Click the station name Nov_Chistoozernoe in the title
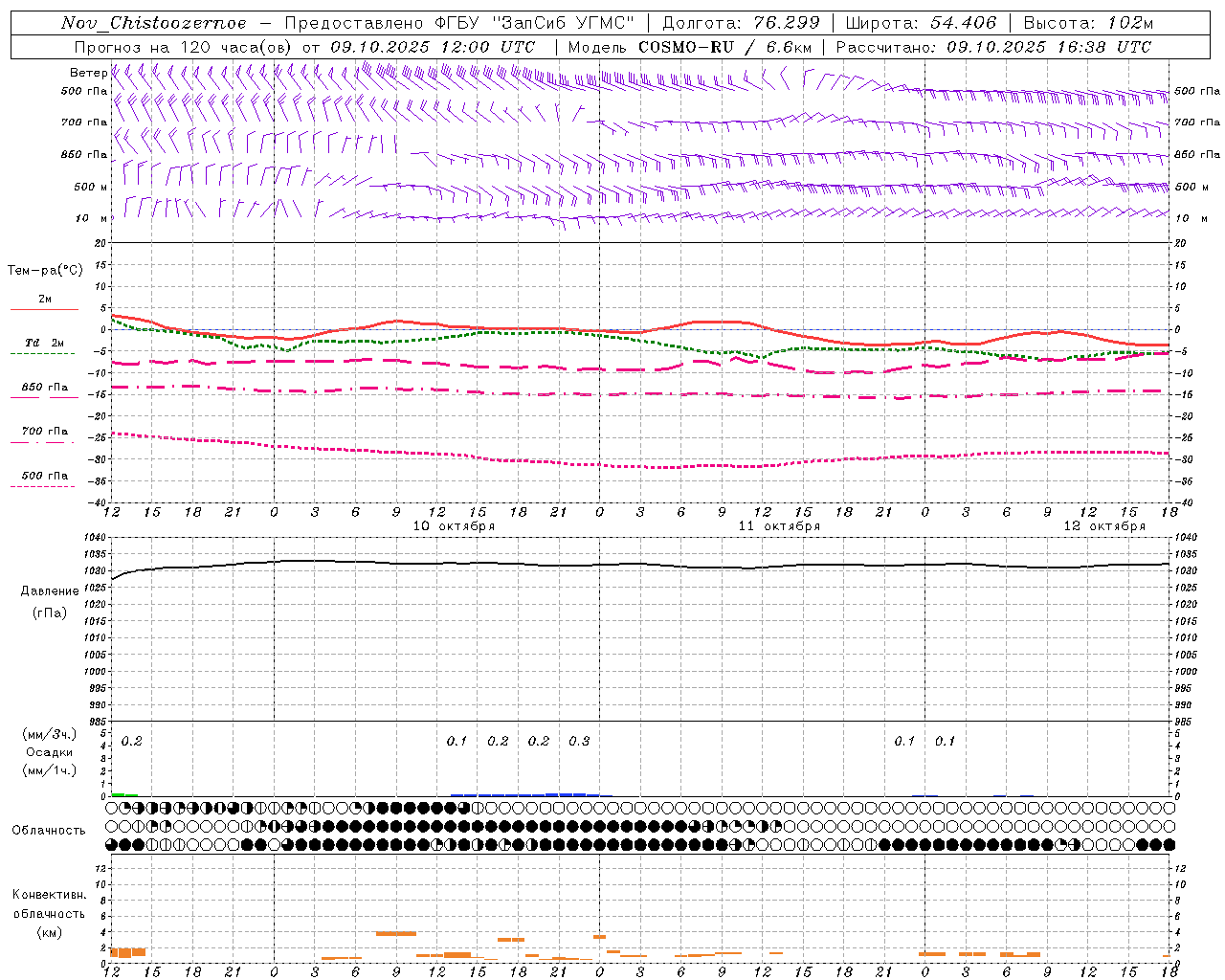The image size is (1225, 980). point(154,23)
